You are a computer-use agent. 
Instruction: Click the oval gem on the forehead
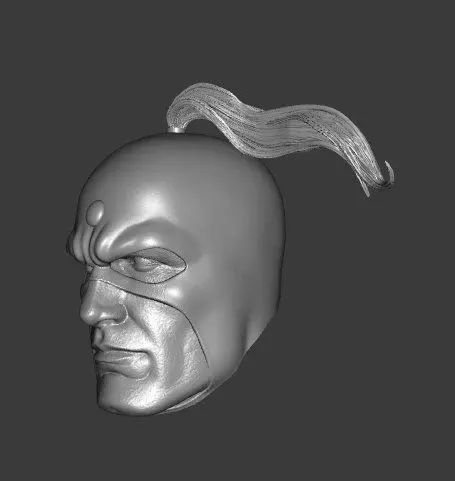point(95,212)
